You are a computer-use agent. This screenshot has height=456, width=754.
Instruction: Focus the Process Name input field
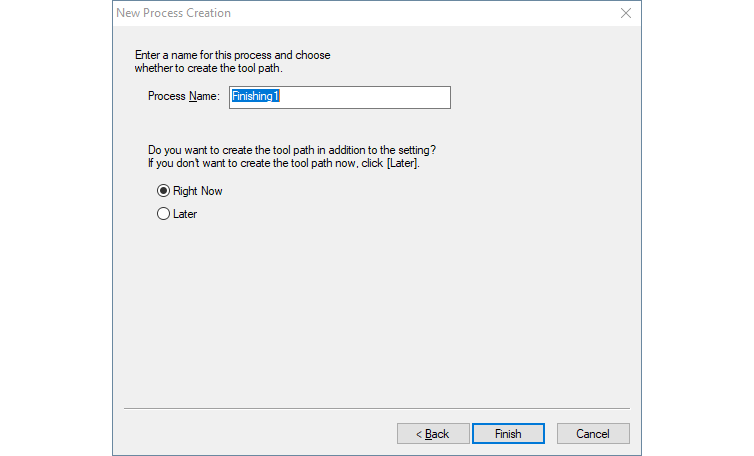340,97
